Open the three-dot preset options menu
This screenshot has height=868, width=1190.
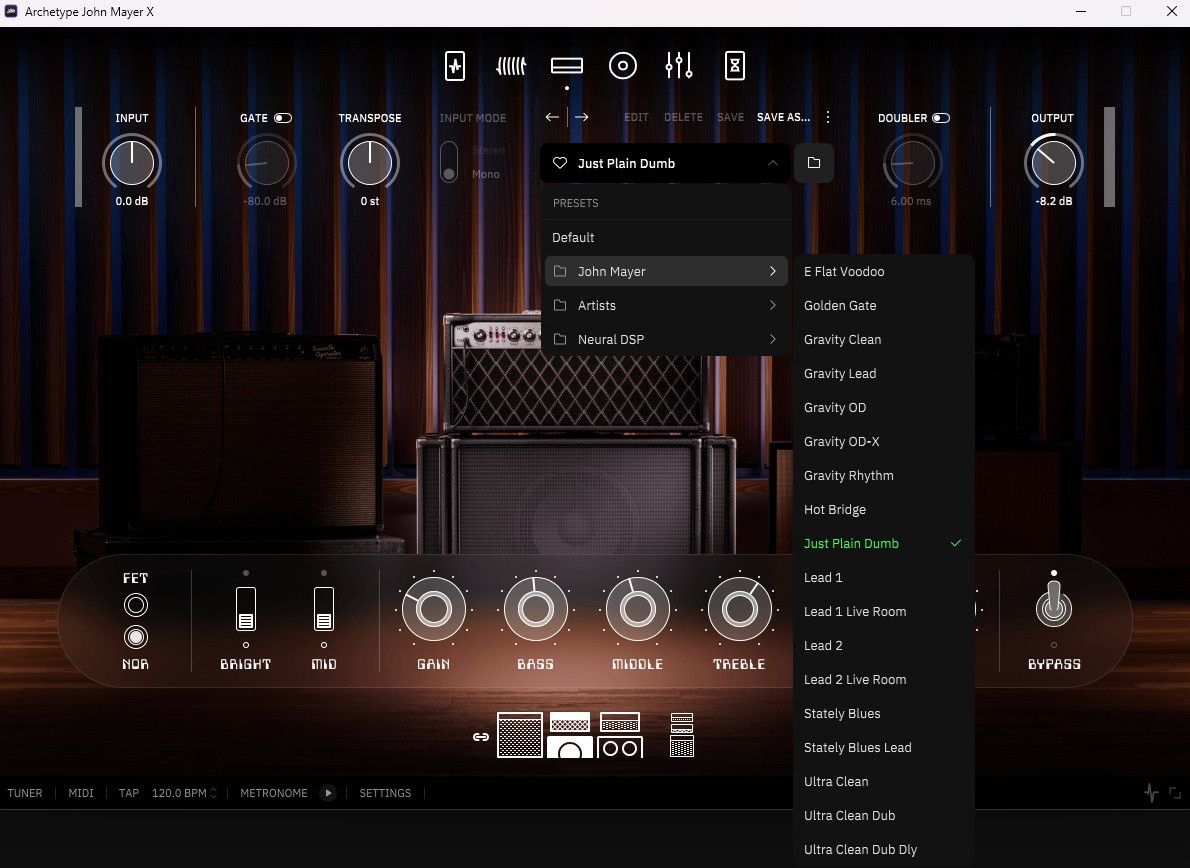pyautogui.click(x=828, y=117)
